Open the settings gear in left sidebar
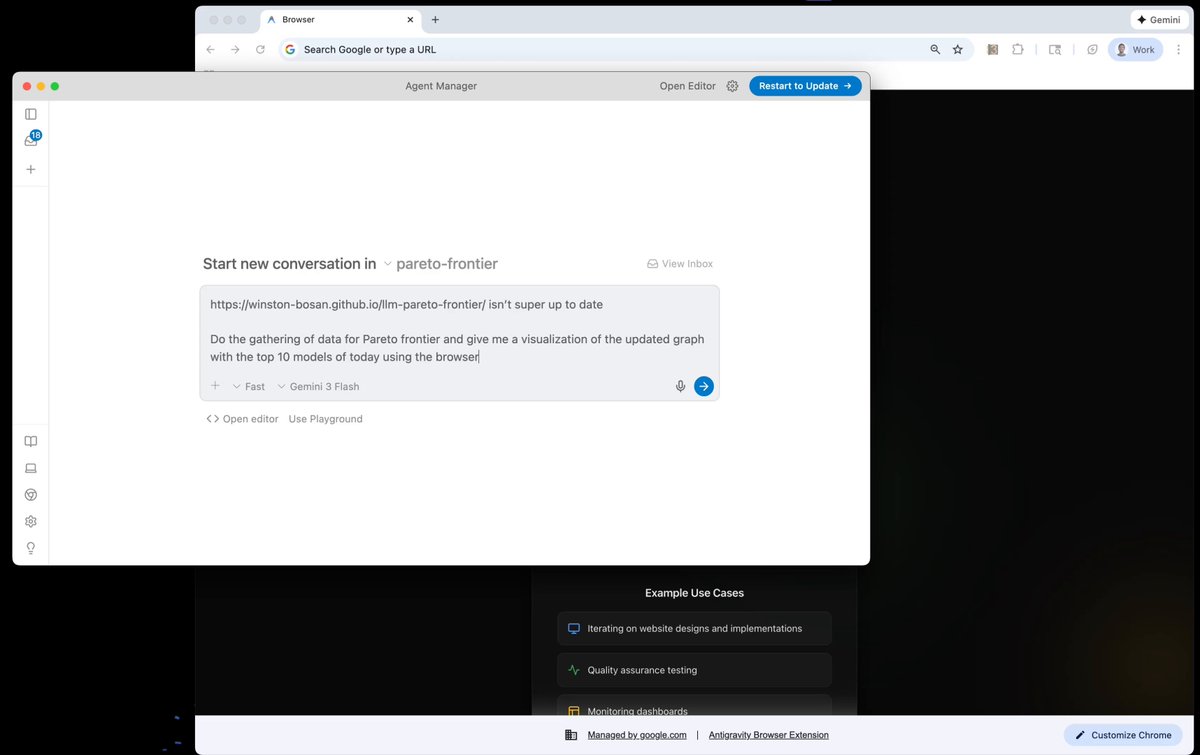1200x755 pixels. tap(31, 521)
